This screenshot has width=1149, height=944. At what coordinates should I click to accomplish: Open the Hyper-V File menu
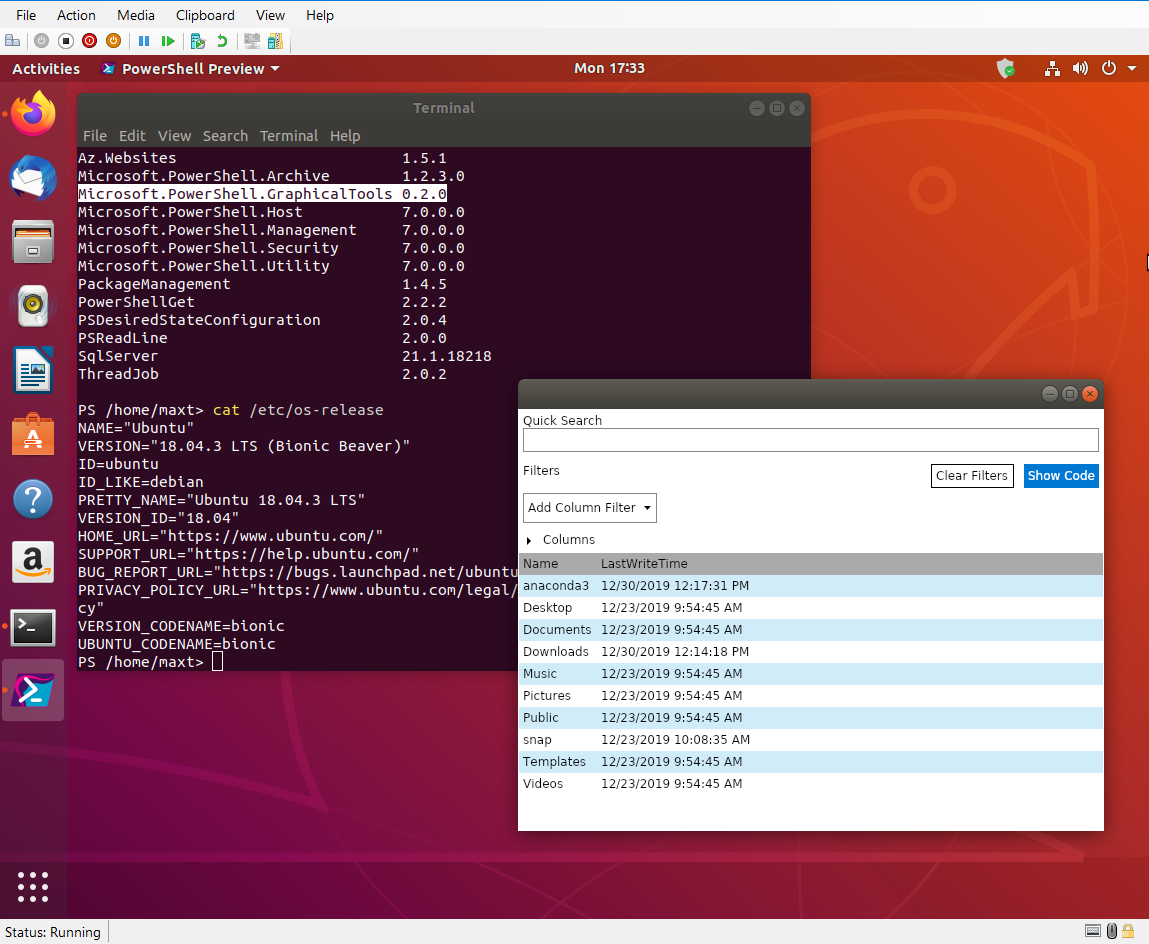(x=26, y=15)
